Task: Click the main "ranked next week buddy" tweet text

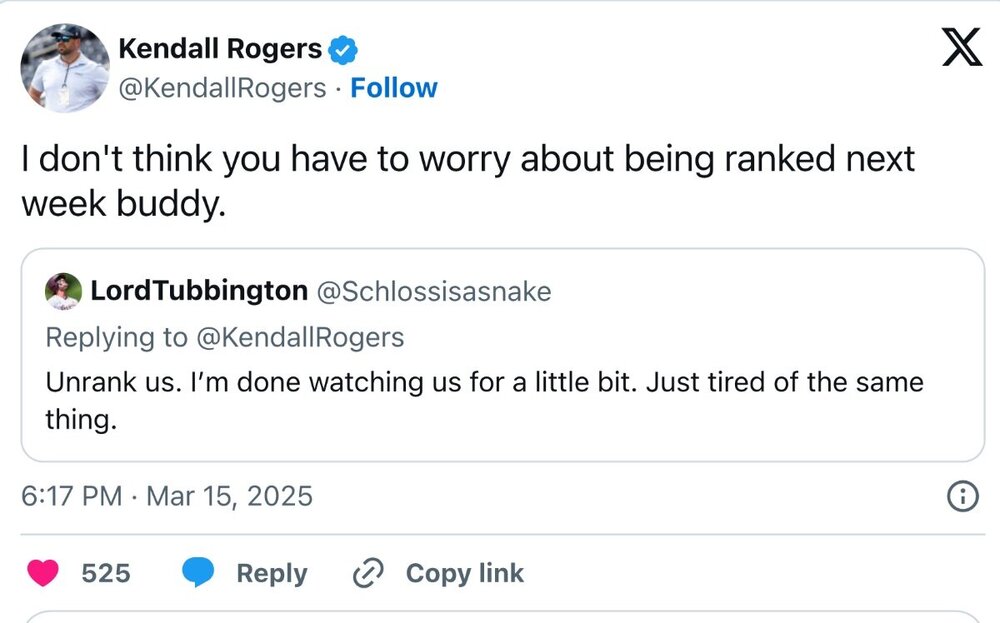Action: [468, 179]
